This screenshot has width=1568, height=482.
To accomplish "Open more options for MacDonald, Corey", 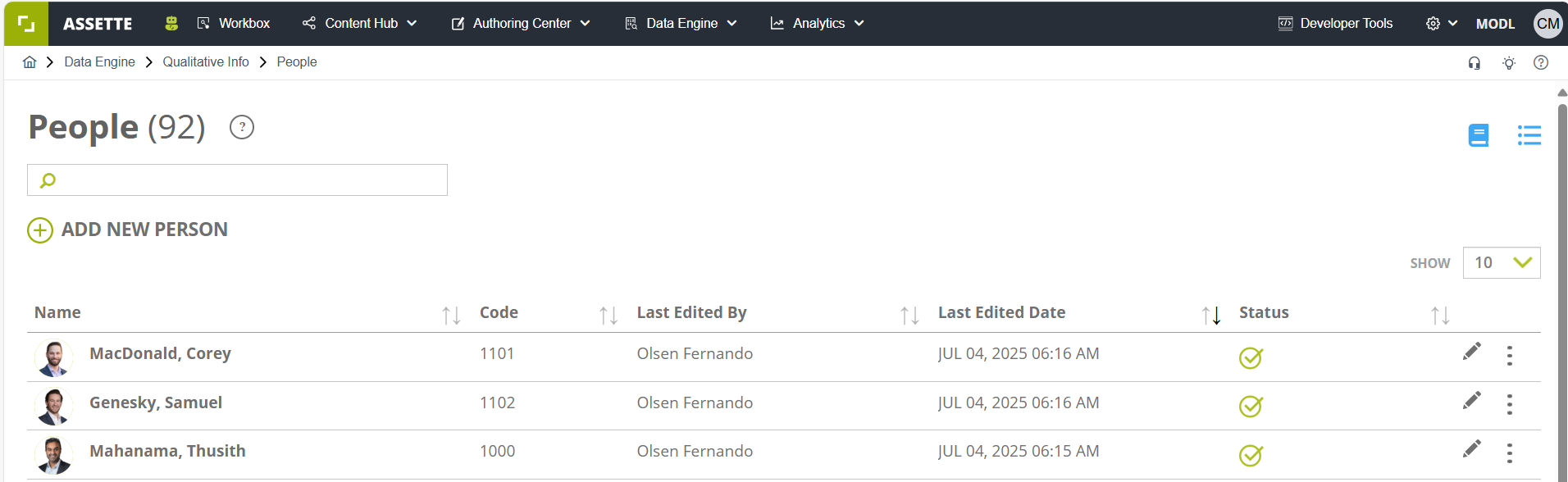I will 1510,356.
